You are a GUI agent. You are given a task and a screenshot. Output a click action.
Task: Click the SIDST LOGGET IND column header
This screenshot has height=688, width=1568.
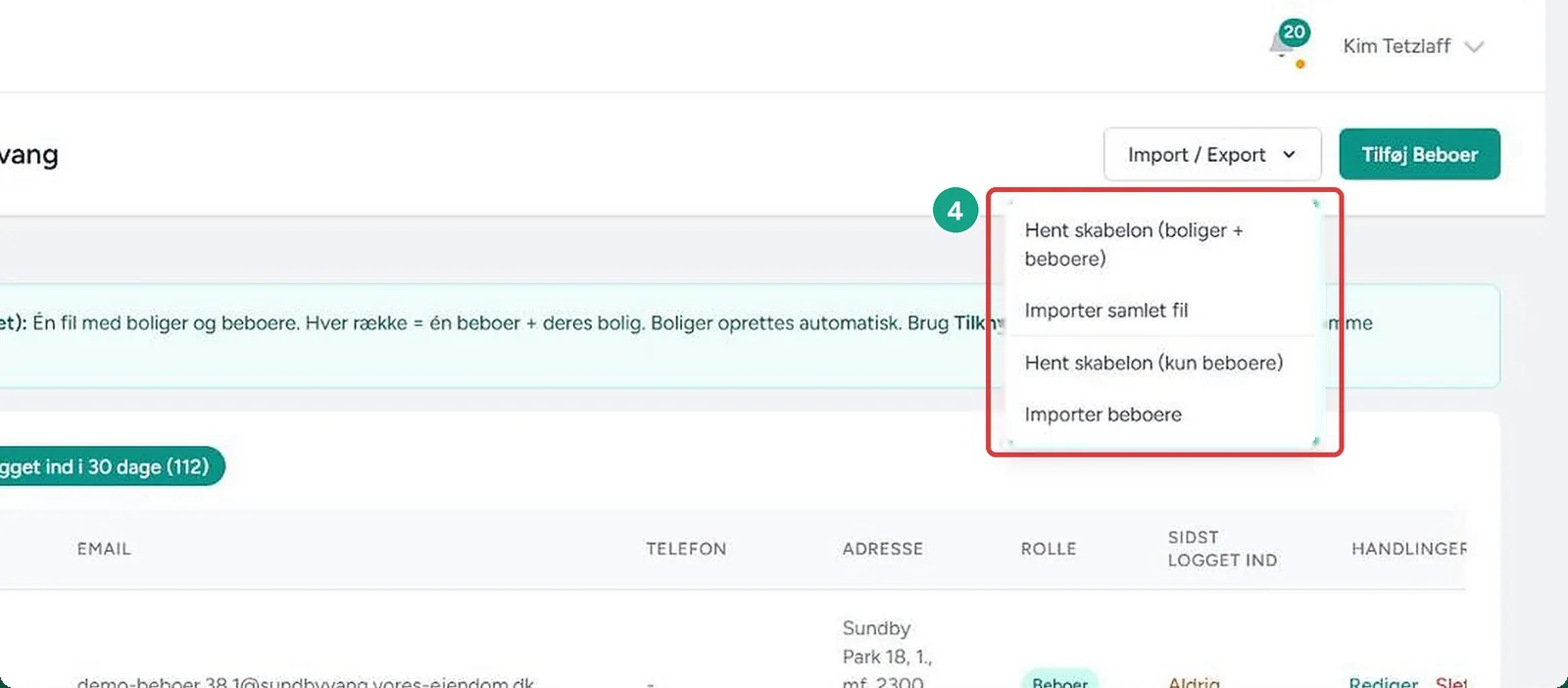pos(1222,549)
